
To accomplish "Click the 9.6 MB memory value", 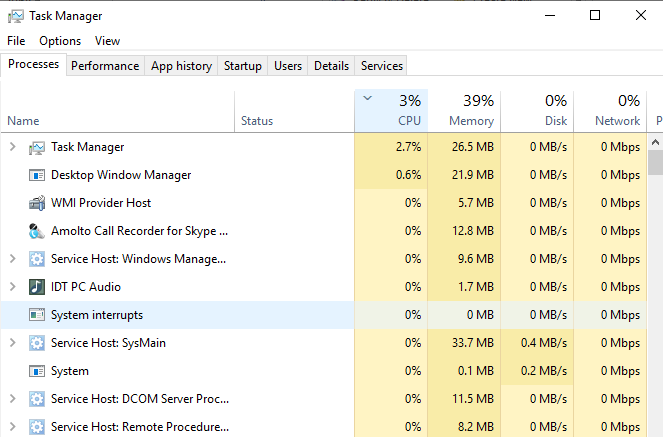I will pyautogui.click(x=476, y=259).
